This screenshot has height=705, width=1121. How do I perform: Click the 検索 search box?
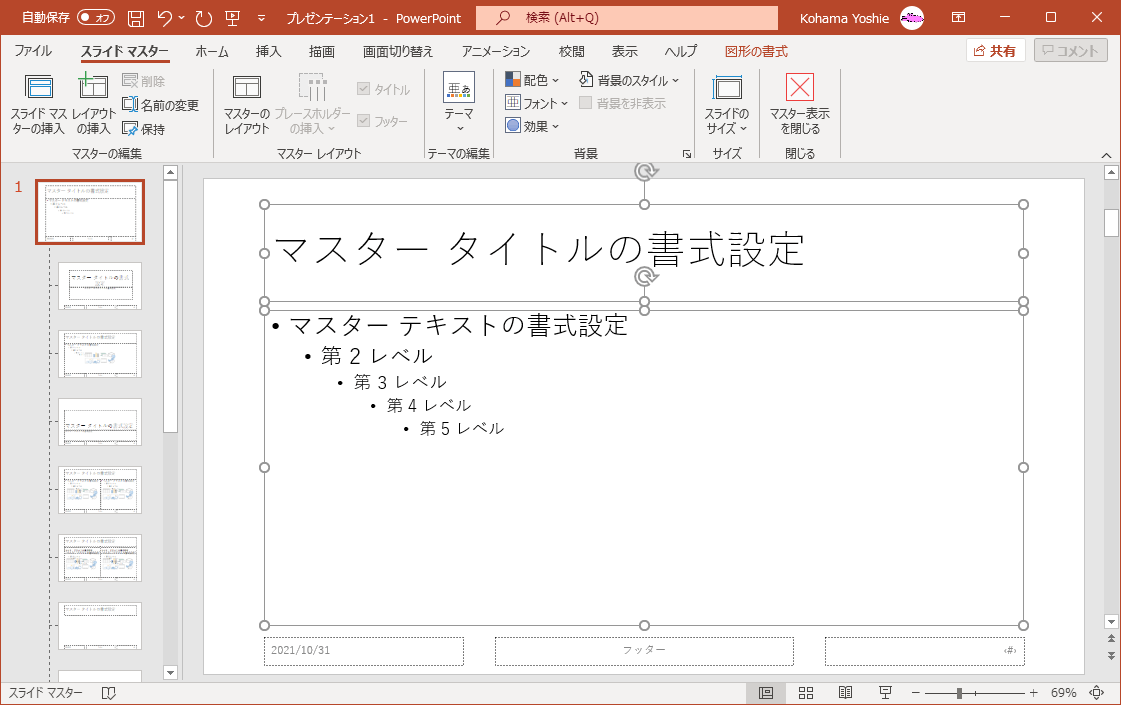point(627,18)
